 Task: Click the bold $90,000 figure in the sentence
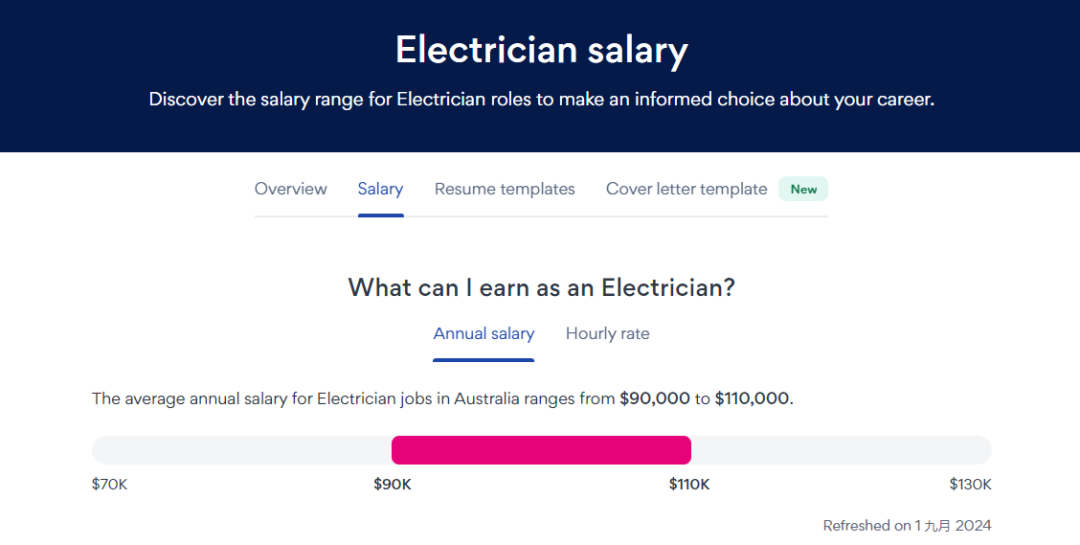pyautogui.click(x=654, y=398)
